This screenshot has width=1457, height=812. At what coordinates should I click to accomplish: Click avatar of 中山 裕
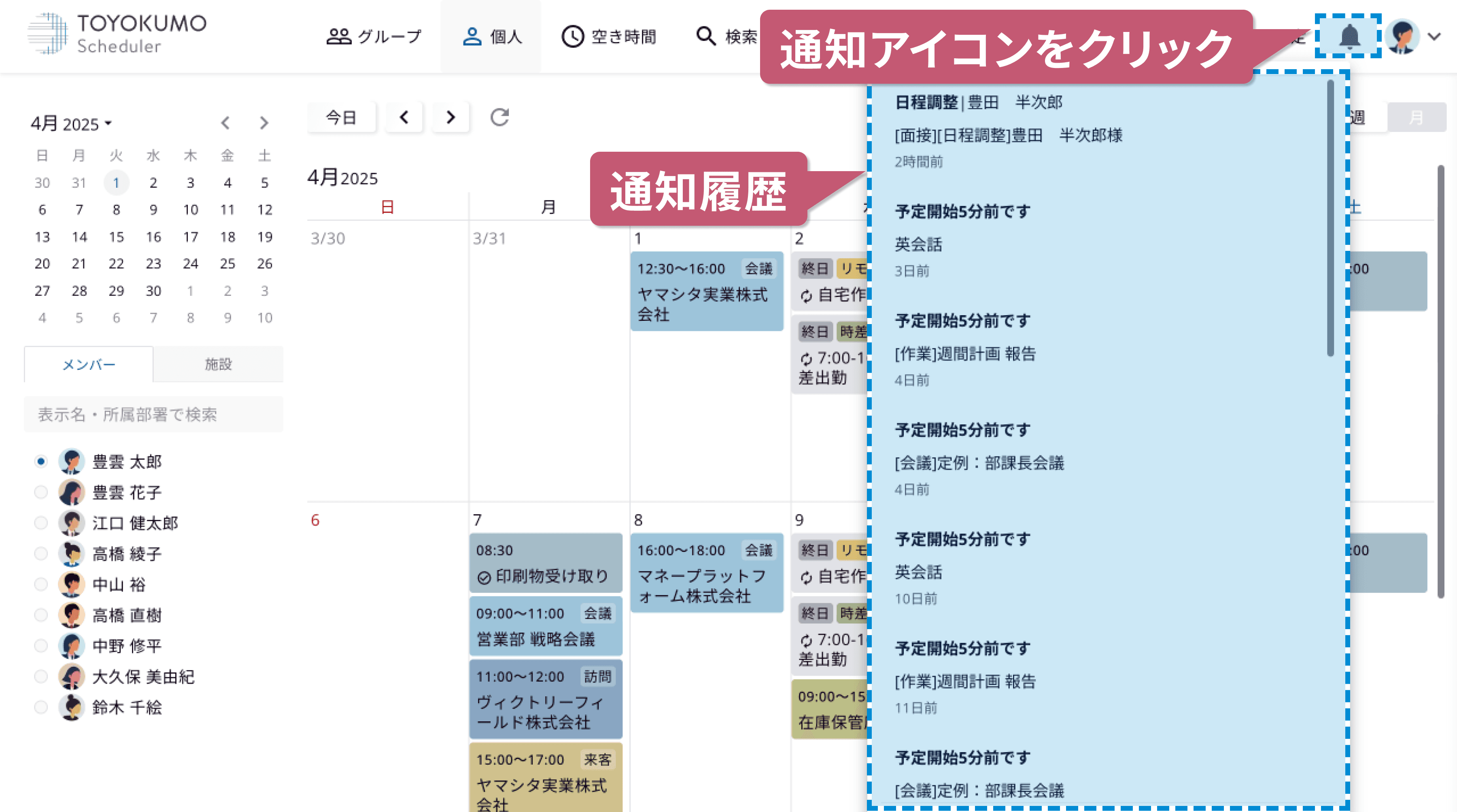[x=71, y=584]
